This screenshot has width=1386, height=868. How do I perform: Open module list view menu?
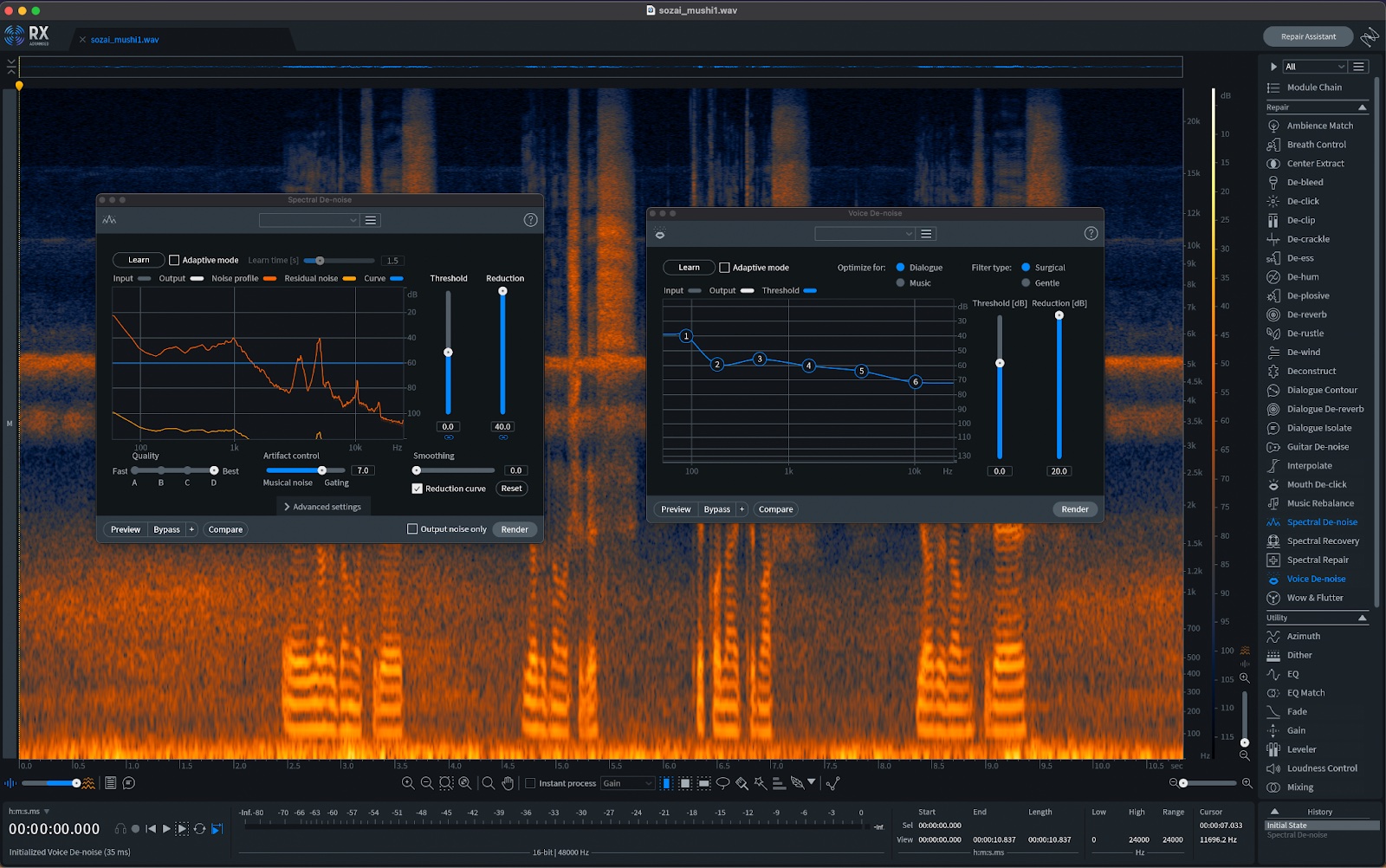coord(1359,67)
